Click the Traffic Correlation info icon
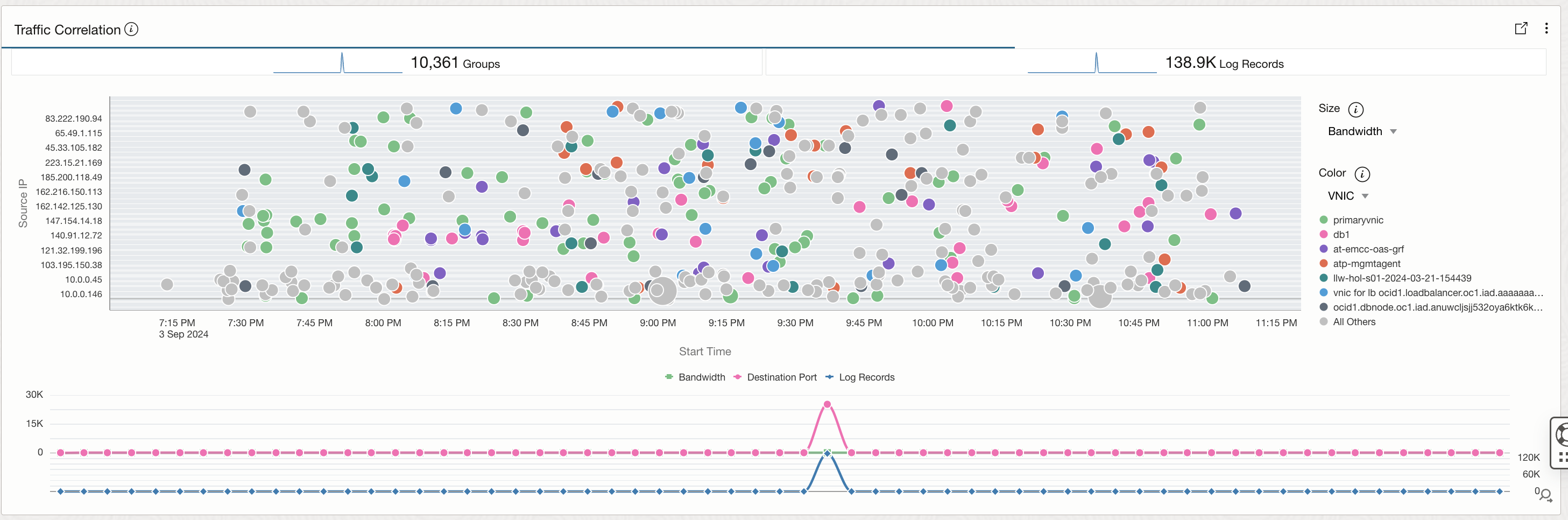 pyautogui.click(x=131, y=29)
